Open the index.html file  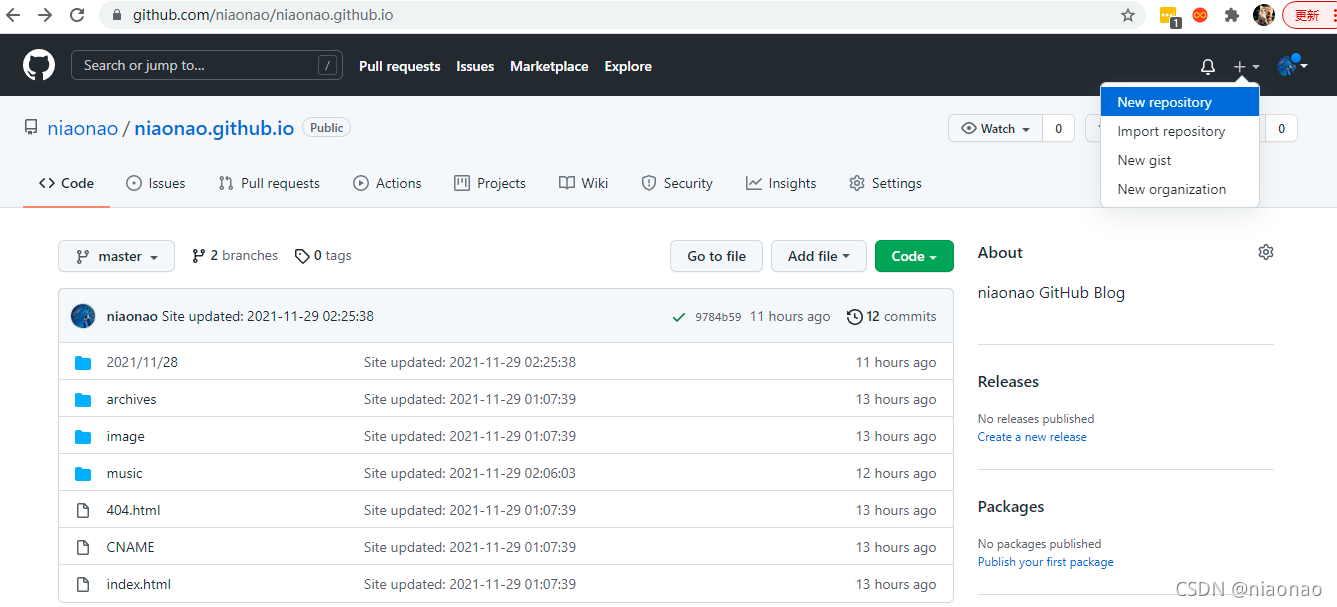point(138,584)
